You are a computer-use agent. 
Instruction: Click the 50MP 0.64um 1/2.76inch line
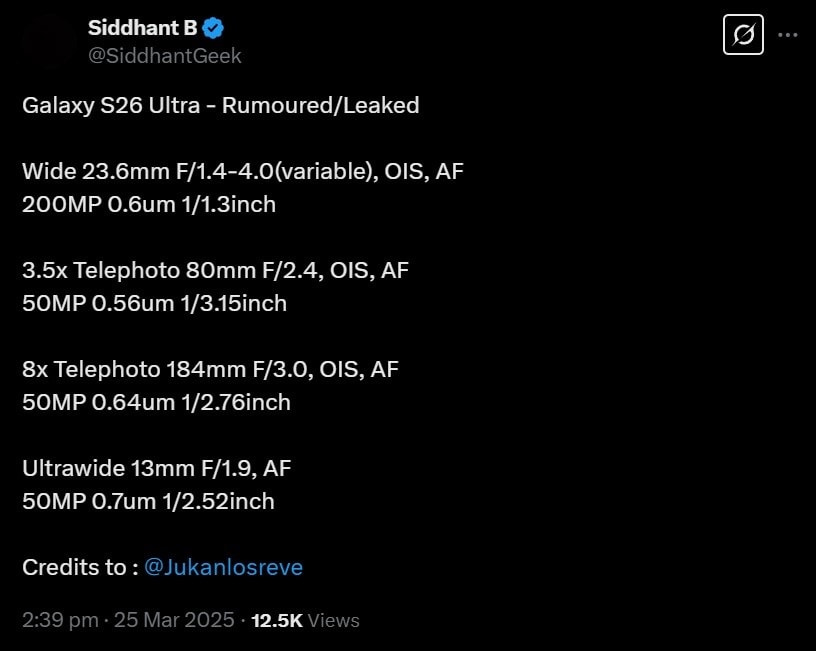(156, 402)
